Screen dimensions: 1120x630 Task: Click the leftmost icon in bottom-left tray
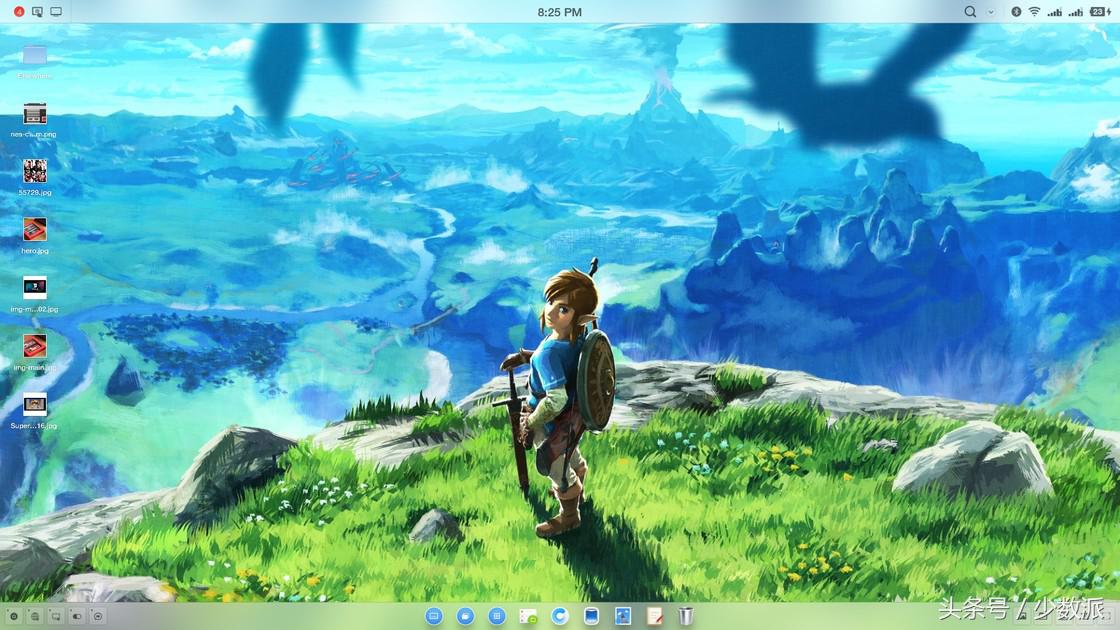[14, 616]
